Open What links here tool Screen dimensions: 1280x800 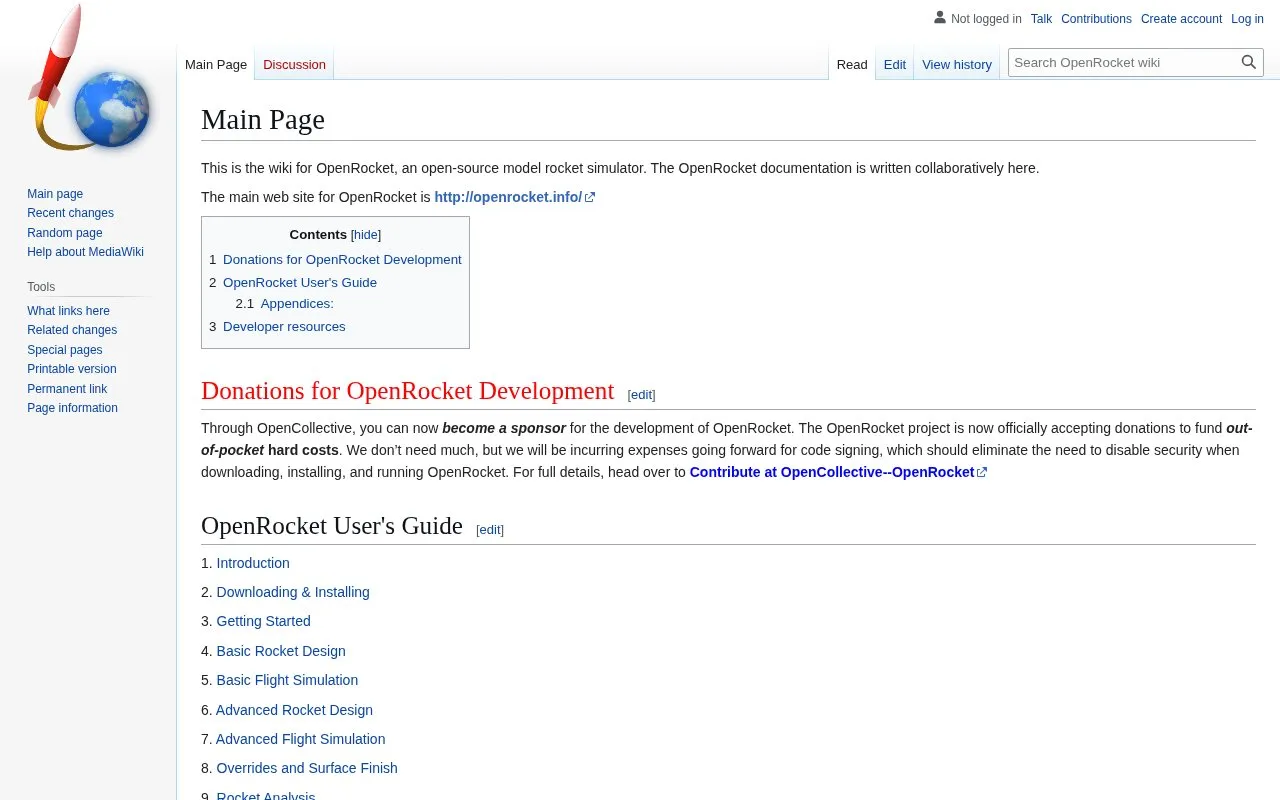pyautogui.click(x=68, y=311)
